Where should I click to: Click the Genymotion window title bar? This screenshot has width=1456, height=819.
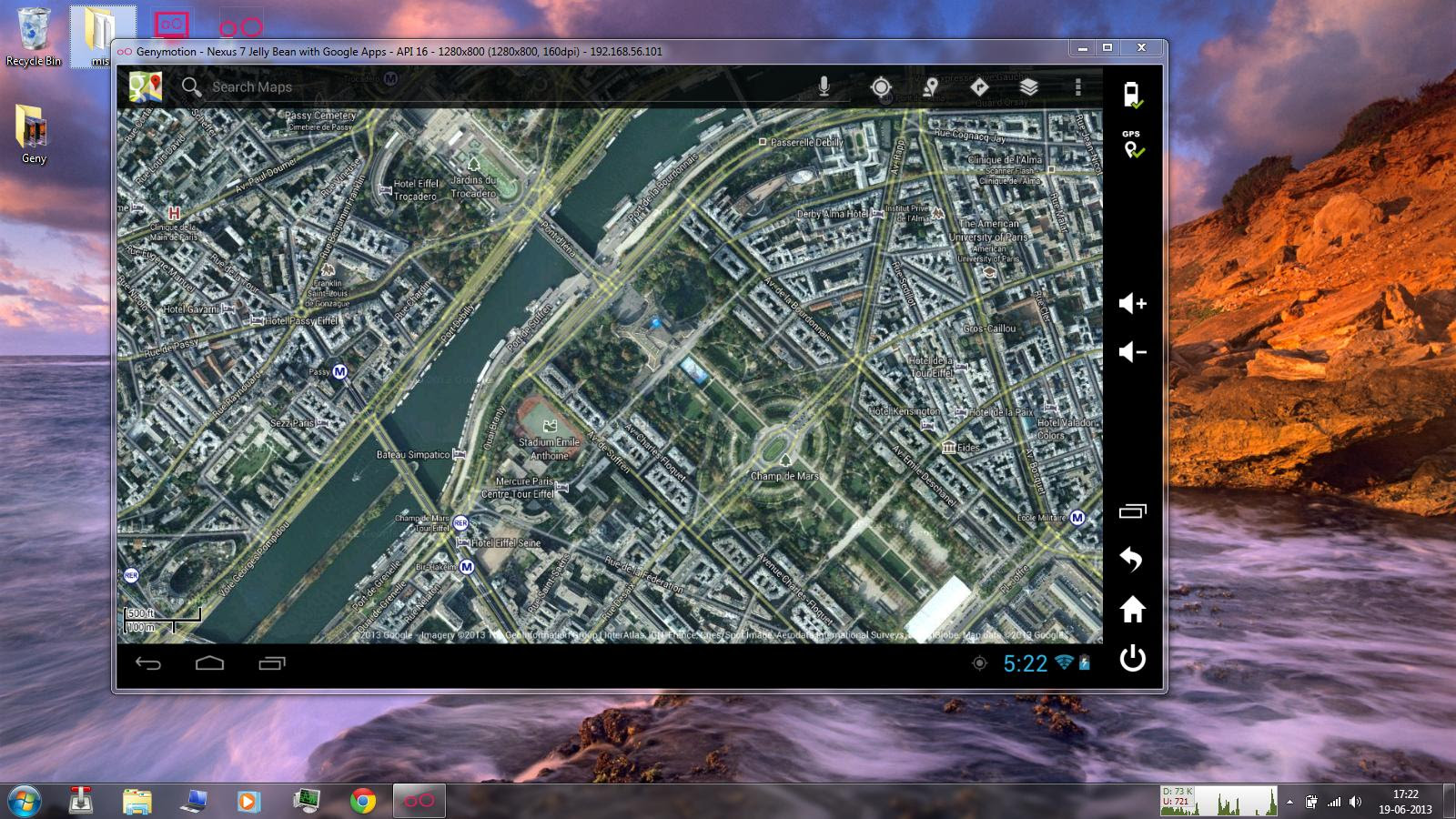coord(591,51)
